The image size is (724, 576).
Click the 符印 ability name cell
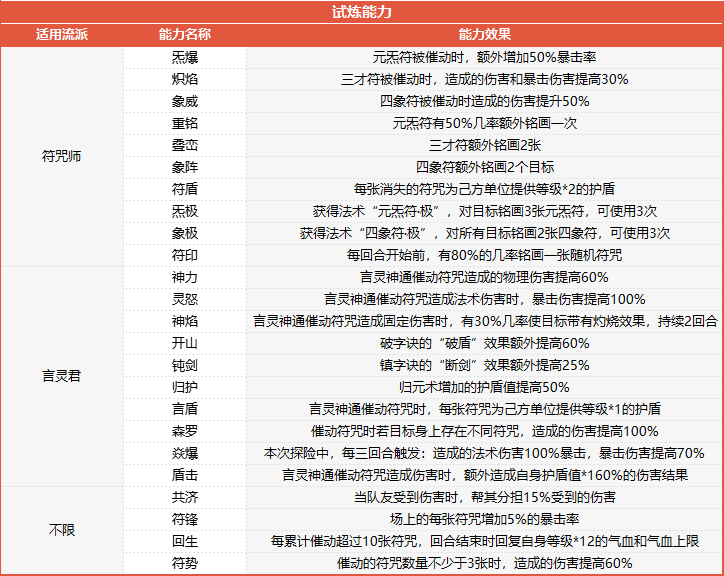click(185, 255)
